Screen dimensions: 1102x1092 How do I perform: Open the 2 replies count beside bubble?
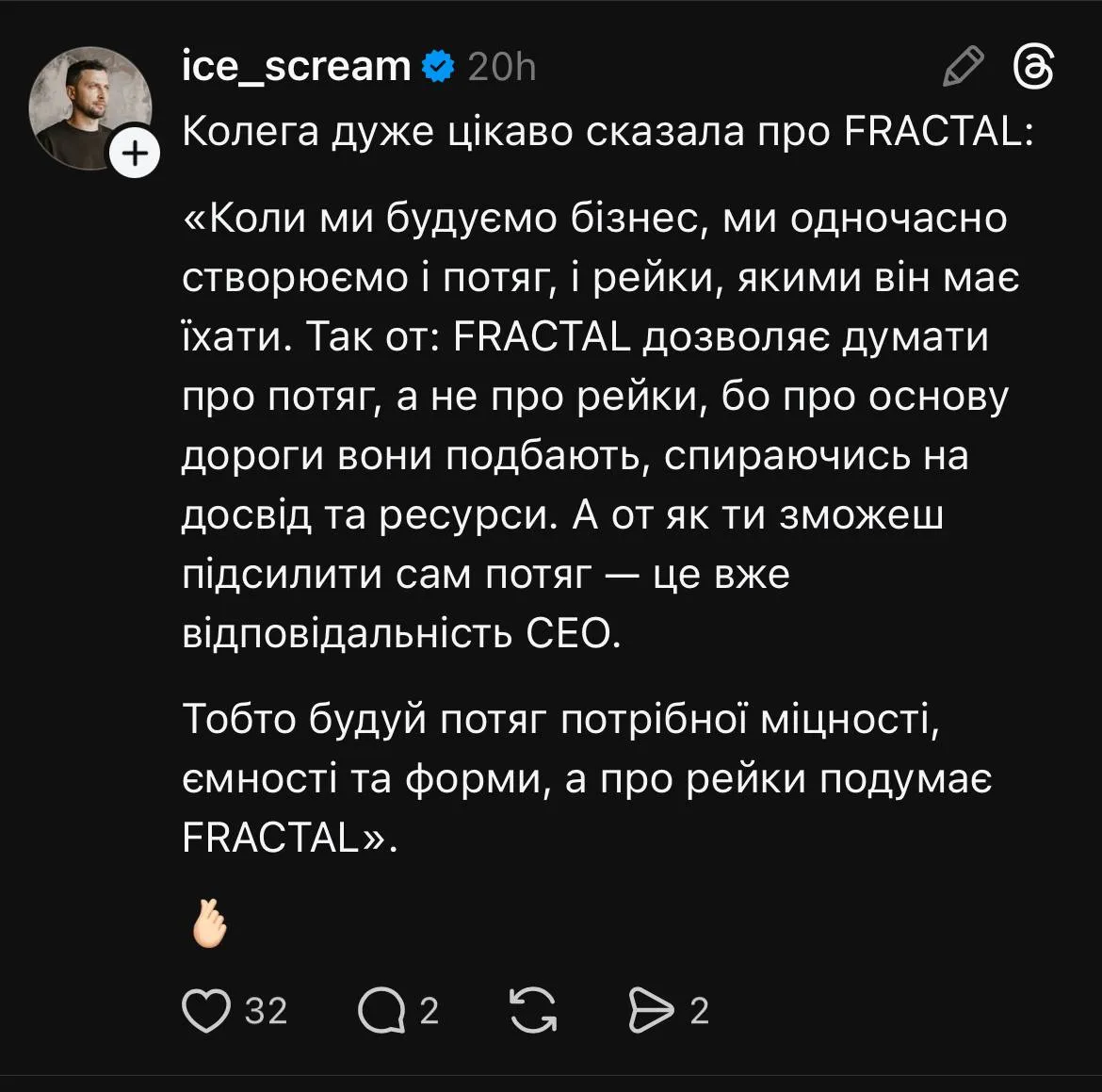(x=429, y=1011)
